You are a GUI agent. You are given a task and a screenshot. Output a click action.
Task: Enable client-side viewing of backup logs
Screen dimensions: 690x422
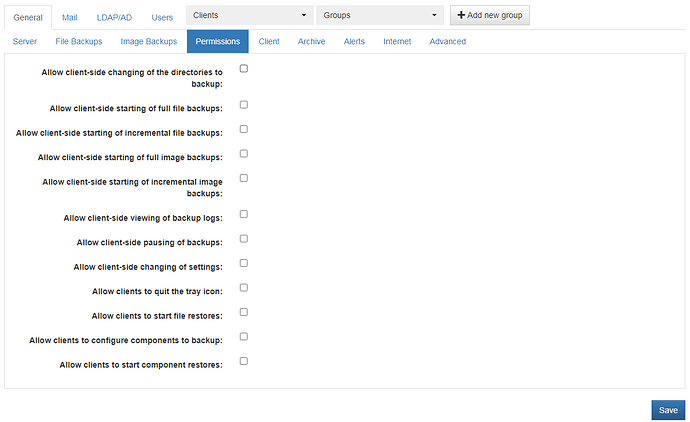[244, 214]
